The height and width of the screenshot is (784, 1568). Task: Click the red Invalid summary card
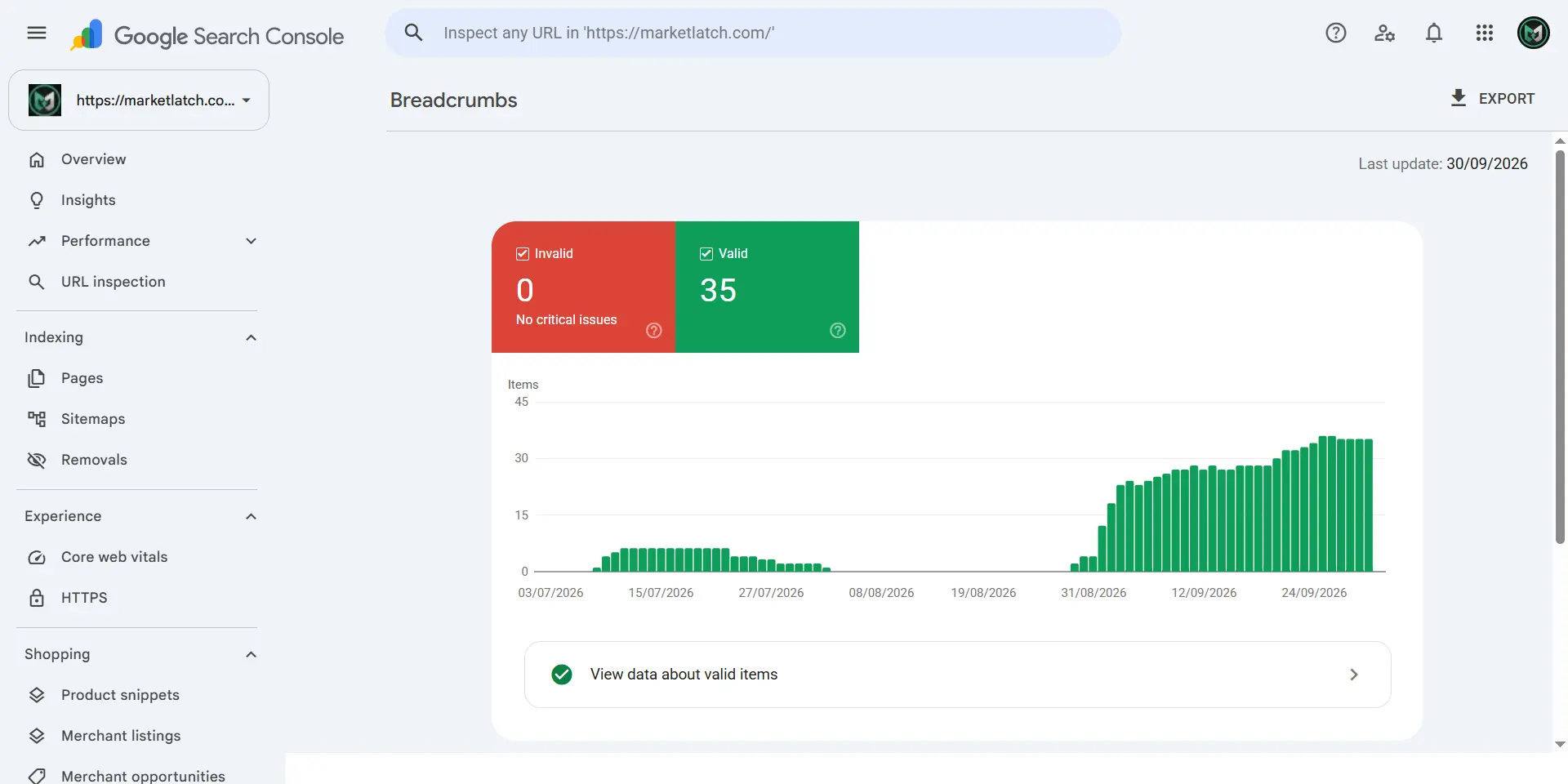[583, 287]
